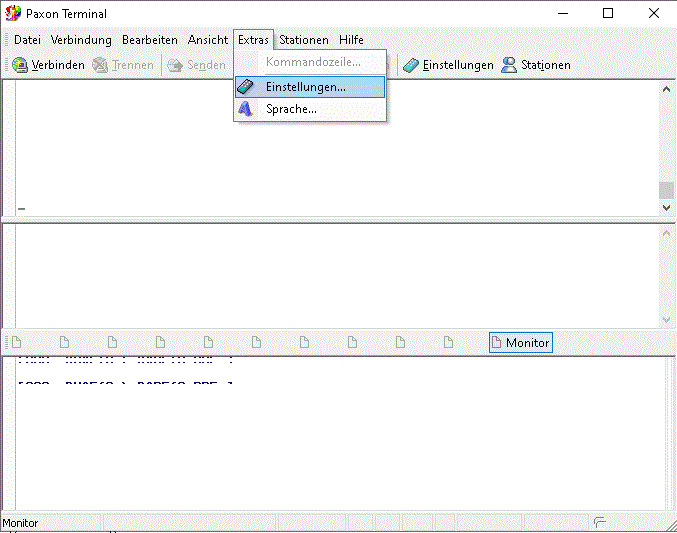The height and width of the screenshot is (533, 677).
Task: Maximize the Paxon Terminal window
Action: pyautogui.click(x=608, y=13)
